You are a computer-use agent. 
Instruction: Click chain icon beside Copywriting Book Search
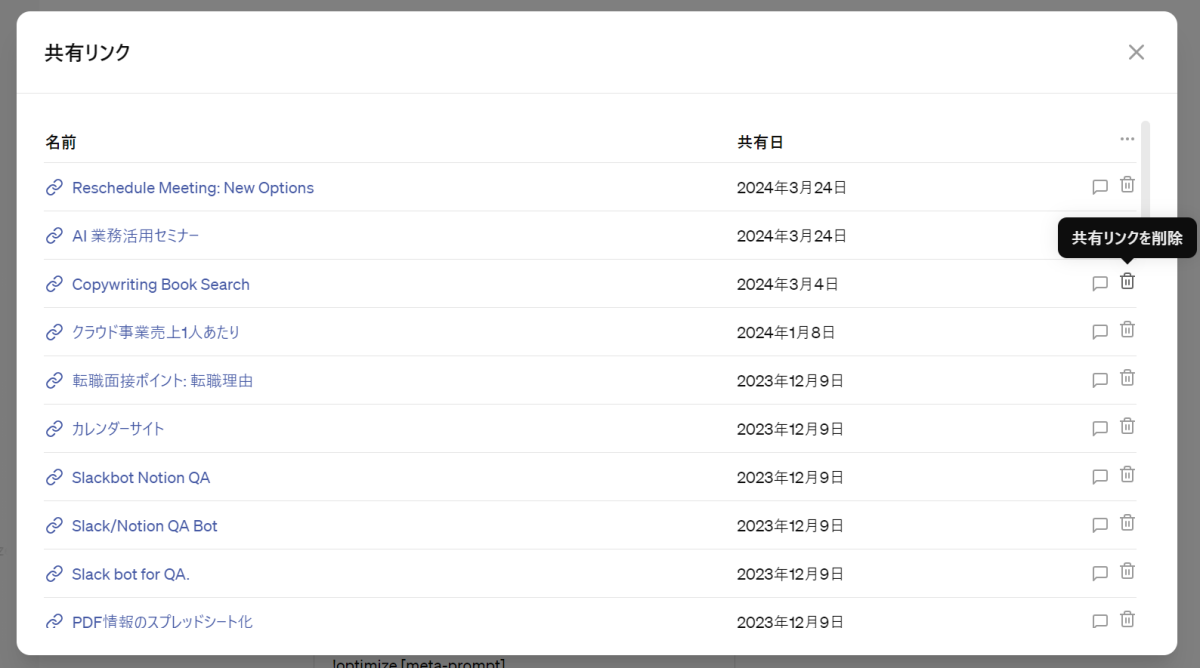[54, 284]
